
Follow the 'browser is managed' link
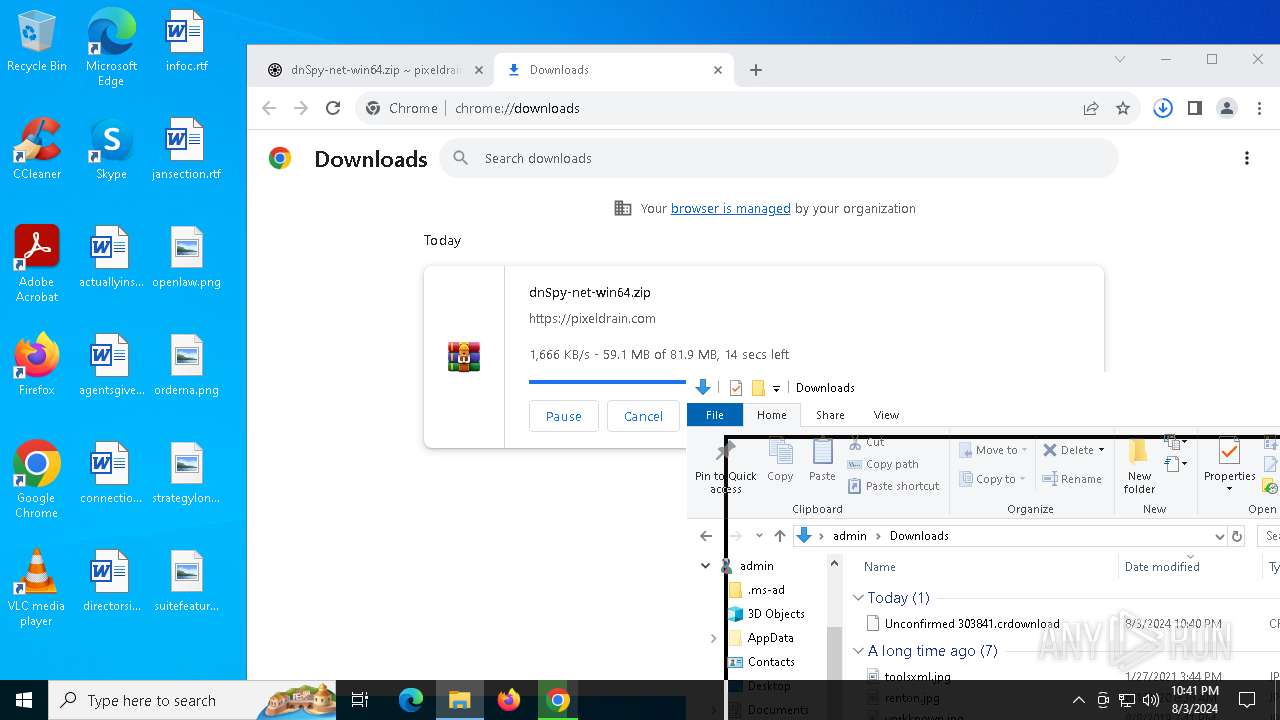[x=730, y=208]
